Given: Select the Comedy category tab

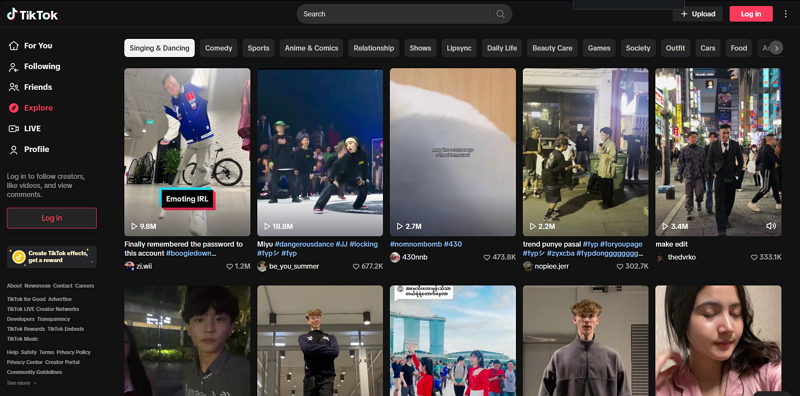Looking at the screenshot, I should click(218, 48).
